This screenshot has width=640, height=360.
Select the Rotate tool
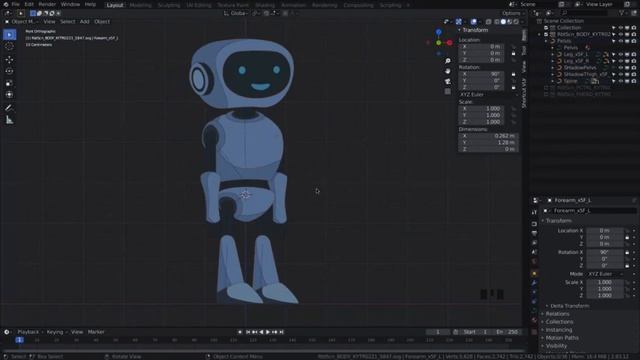(9, 71)
